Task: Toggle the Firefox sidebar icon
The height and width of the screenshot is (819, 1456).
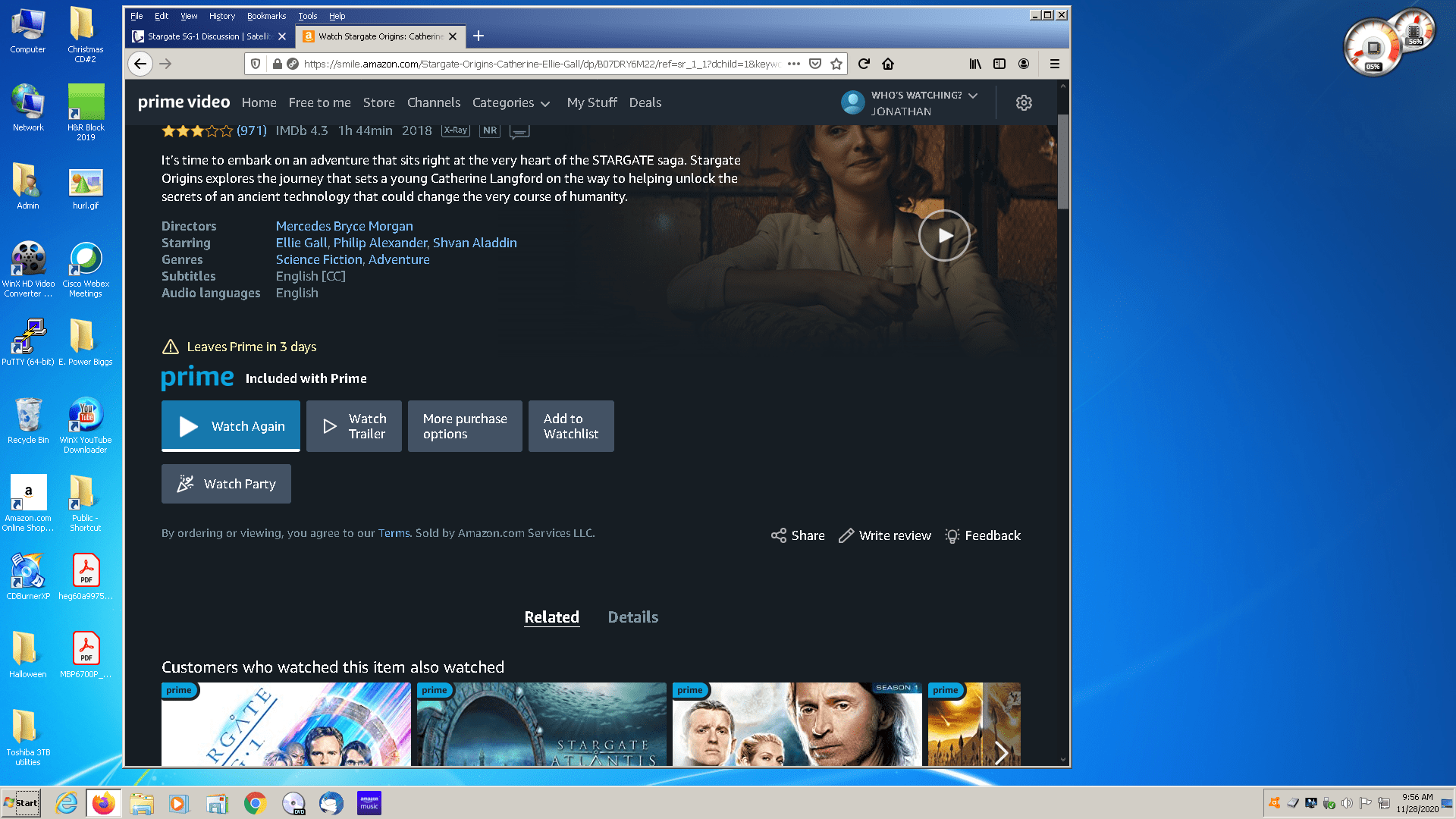Action: tap(999, 64)
